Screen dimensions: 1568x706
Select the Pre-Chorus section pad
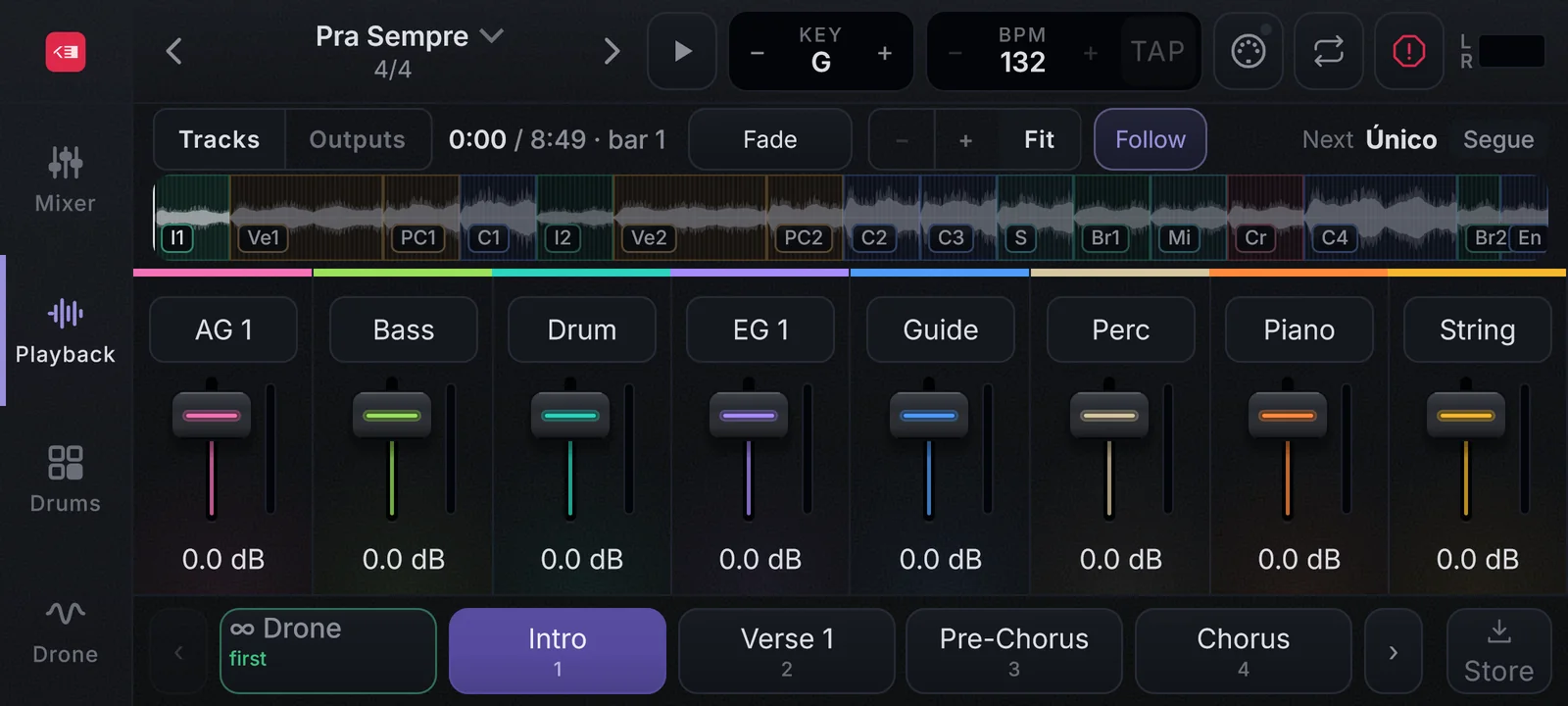click(x=1014, y=651)
